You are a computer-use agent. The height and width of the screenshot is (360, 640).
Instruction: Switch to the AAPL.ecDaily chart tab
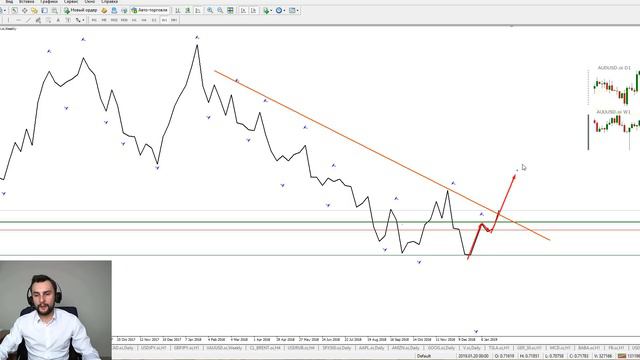click(371, 348)
